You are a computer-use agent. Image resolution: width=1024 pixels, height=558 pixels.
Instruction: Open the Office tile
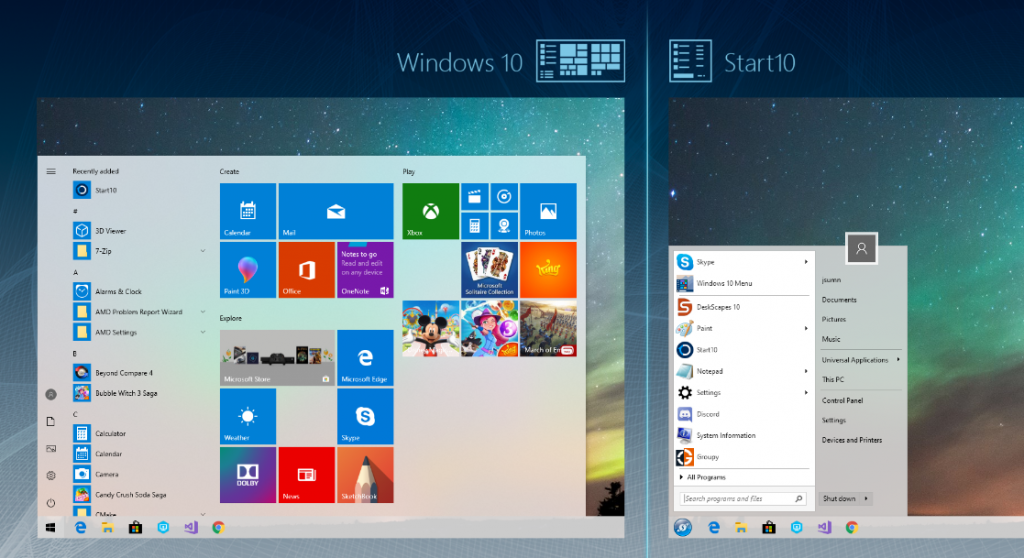tap(306, 270)
